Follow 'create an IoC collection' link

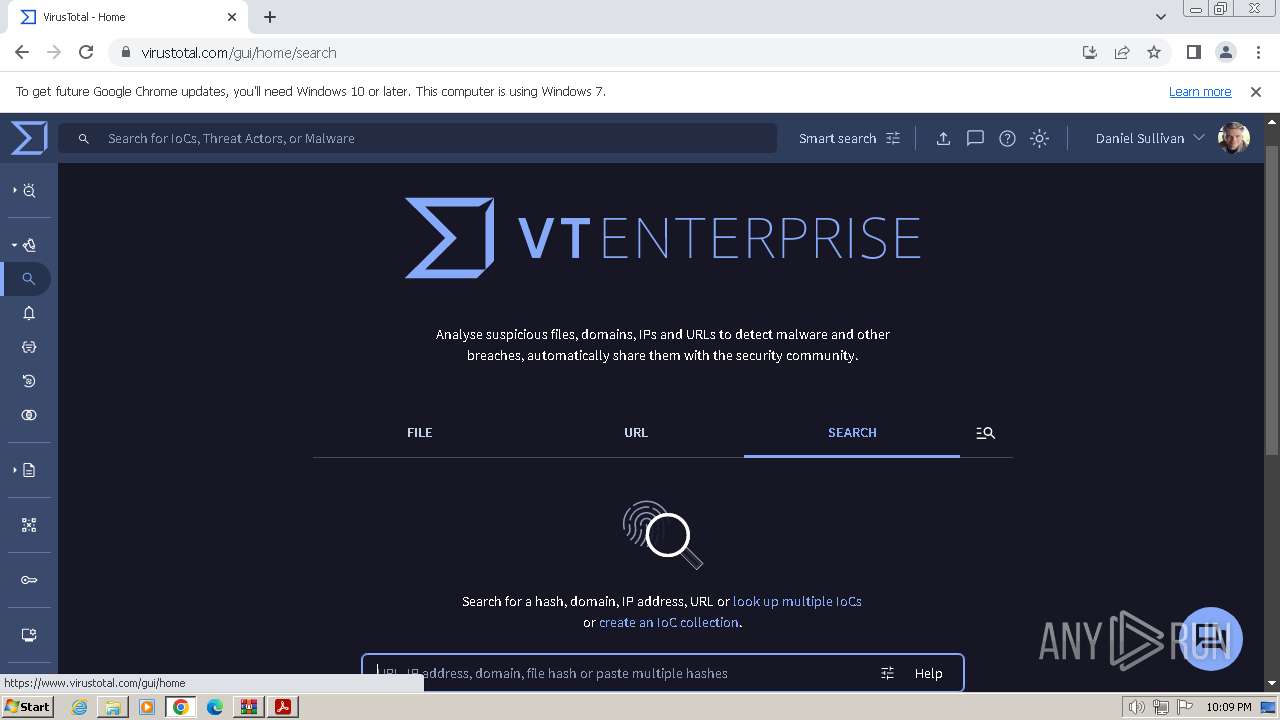point(668,622)
